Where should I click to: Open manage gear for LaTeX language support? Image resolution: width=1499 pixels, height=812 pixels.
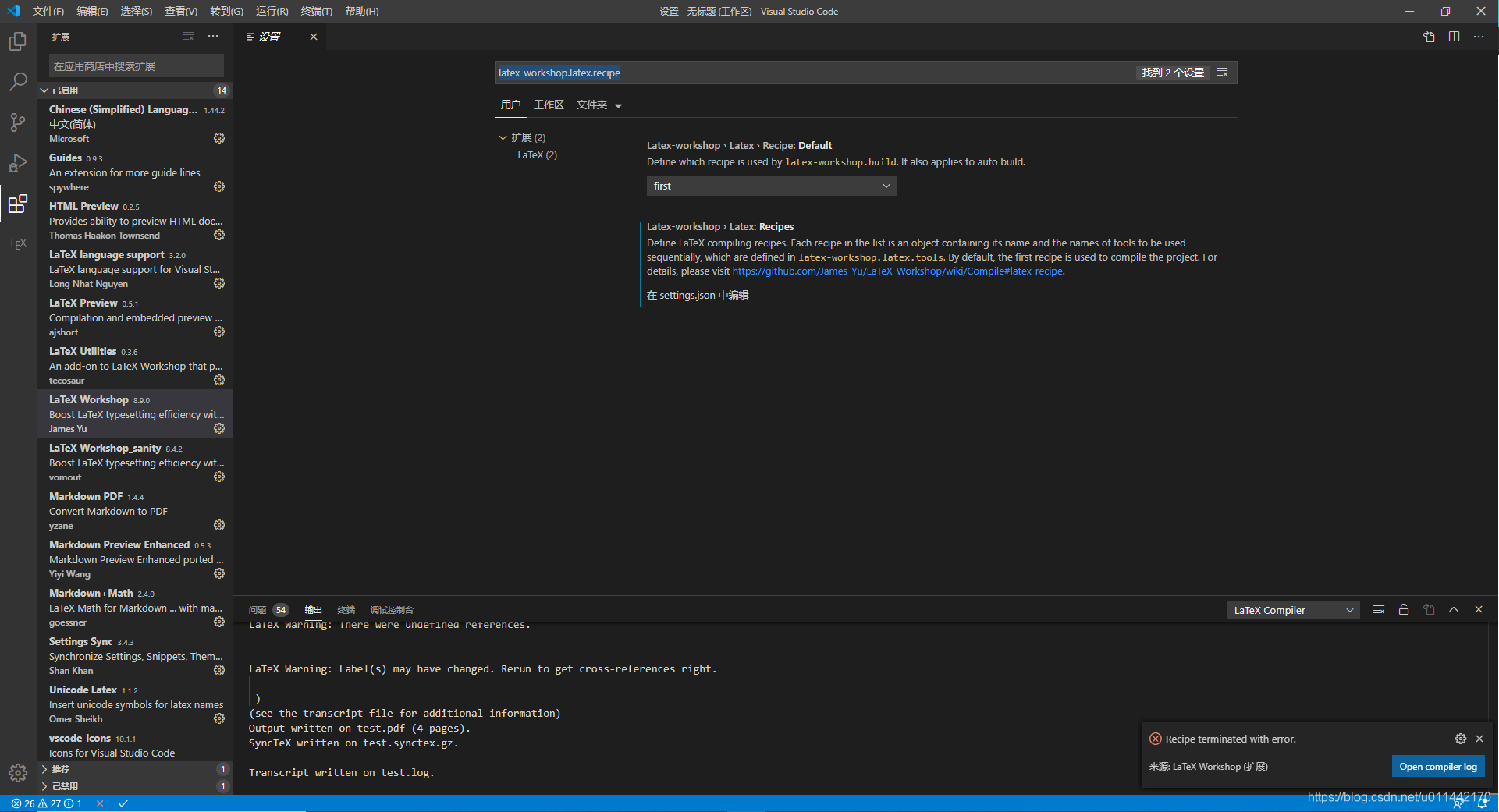[x=219, y=283]
